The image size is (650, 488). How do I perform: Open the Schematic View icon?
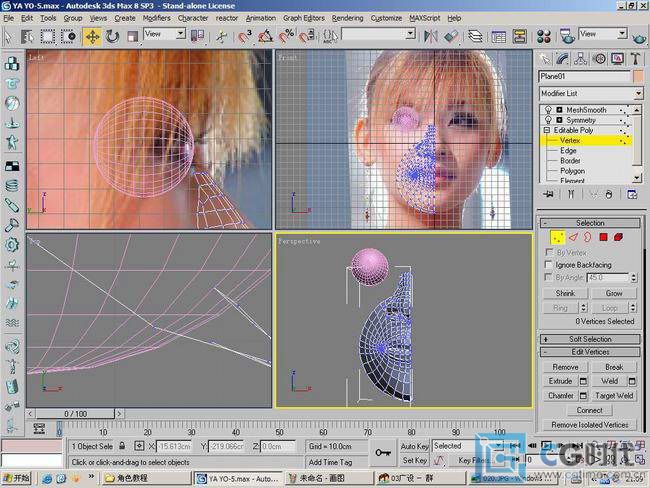(519, 36)
